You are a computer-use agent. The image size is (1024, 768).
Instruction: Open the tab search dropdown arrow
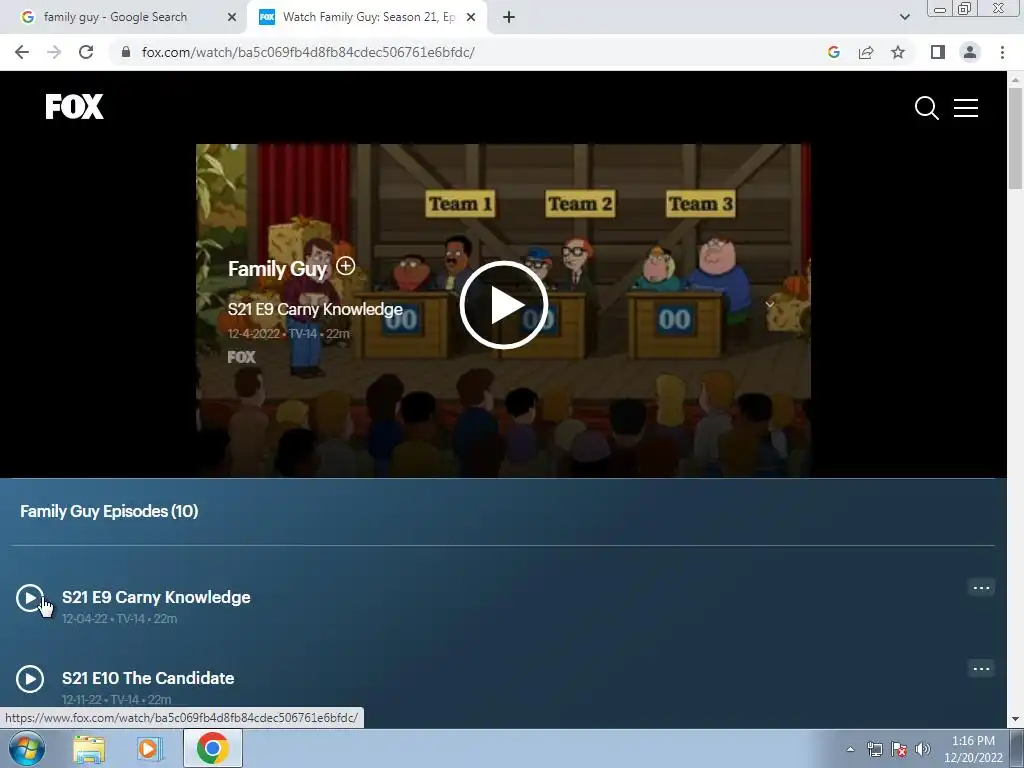pos(904,17)
